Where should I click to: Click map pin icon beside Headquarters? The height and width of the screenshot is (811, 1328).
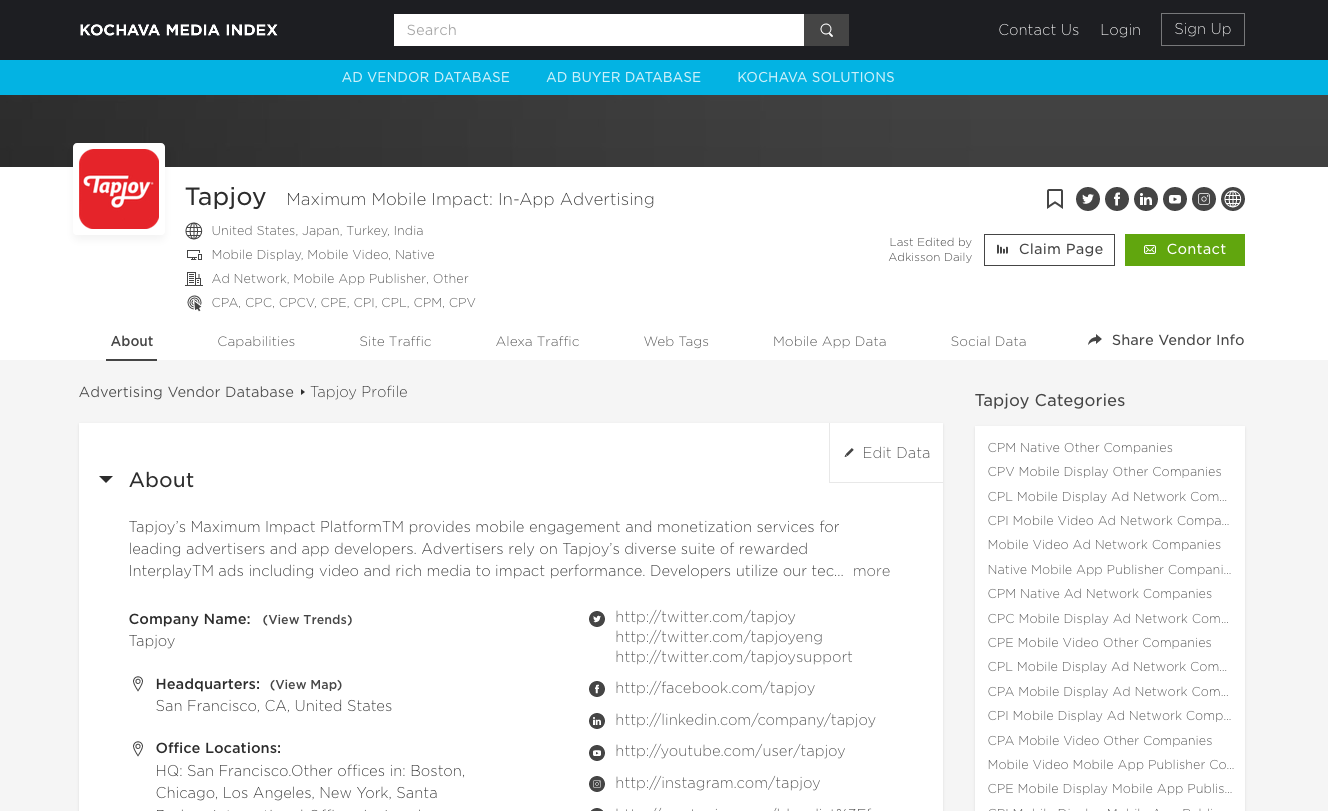click(138, 685)
